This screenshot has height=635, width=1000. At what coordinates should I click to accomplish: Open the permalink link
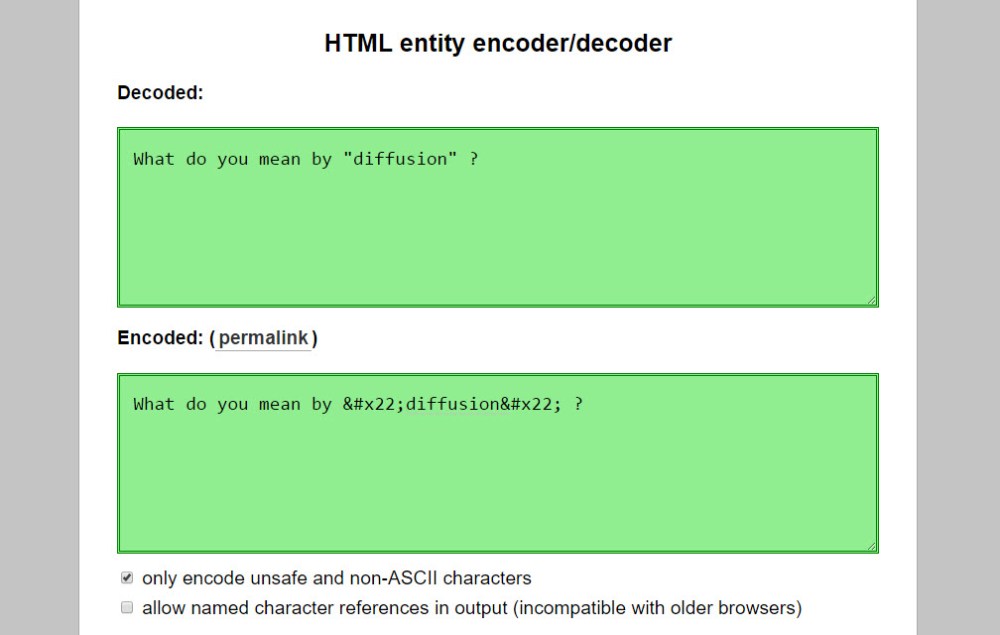(264, 338)
